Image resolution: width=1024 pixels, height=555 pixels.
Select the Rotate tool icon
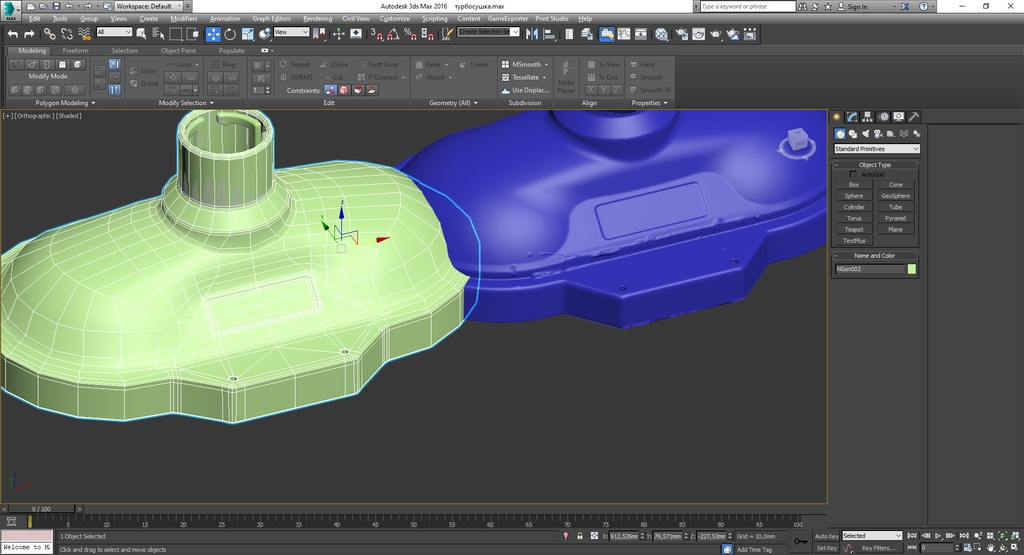click(x=230, y=34)
